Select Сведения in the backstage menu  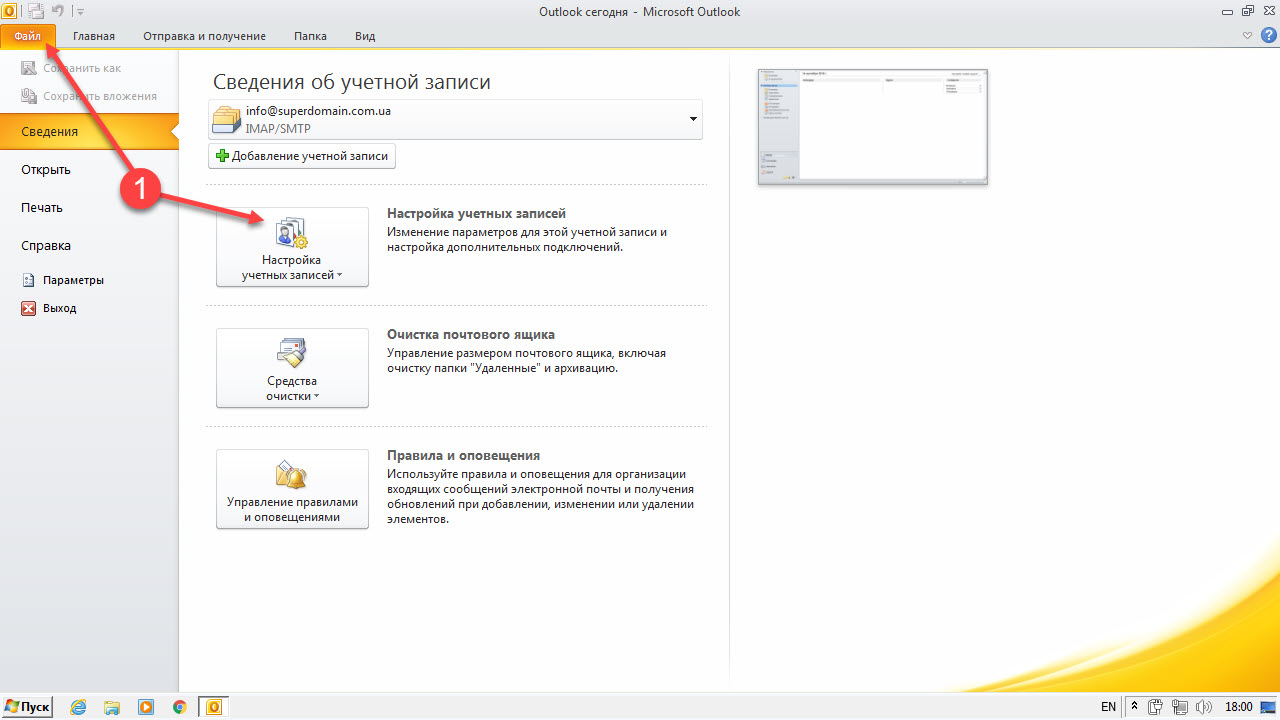click(x=89, y=131)
